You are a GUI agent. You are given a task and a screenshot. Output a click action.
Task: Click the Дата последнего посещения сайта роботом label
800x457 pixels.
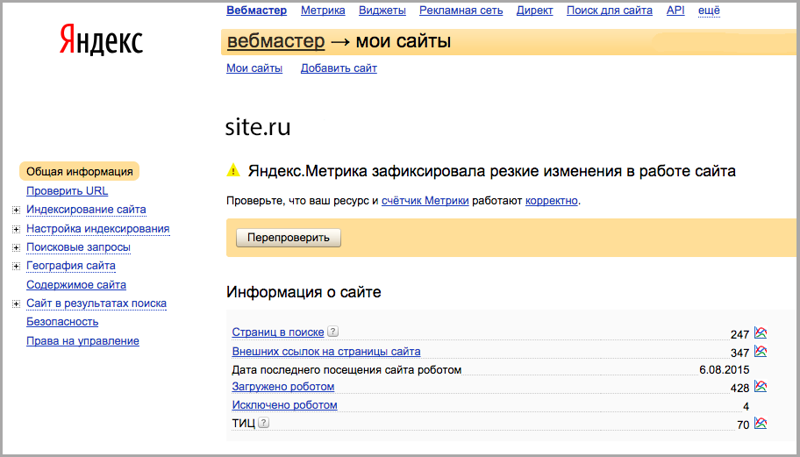point(346,370)
